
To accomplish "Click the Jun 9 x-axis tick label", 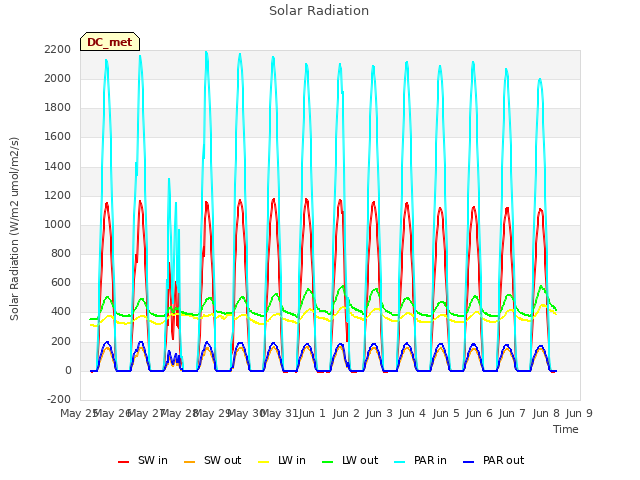I will pos(579,413).
